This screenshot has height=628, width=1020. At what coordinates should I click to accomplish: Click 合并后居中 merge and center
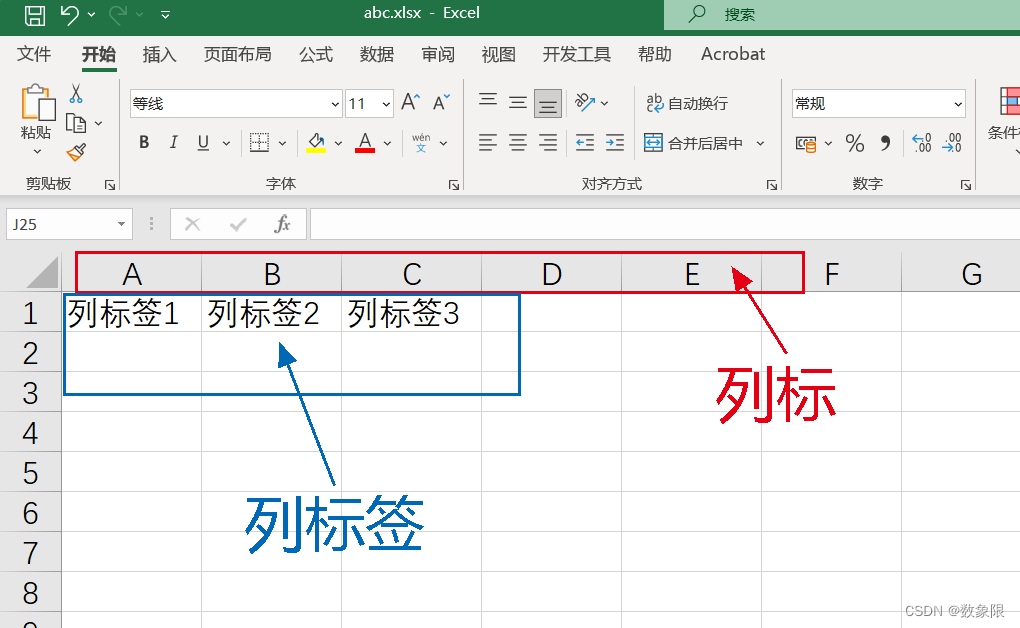(x=693, y=143)
